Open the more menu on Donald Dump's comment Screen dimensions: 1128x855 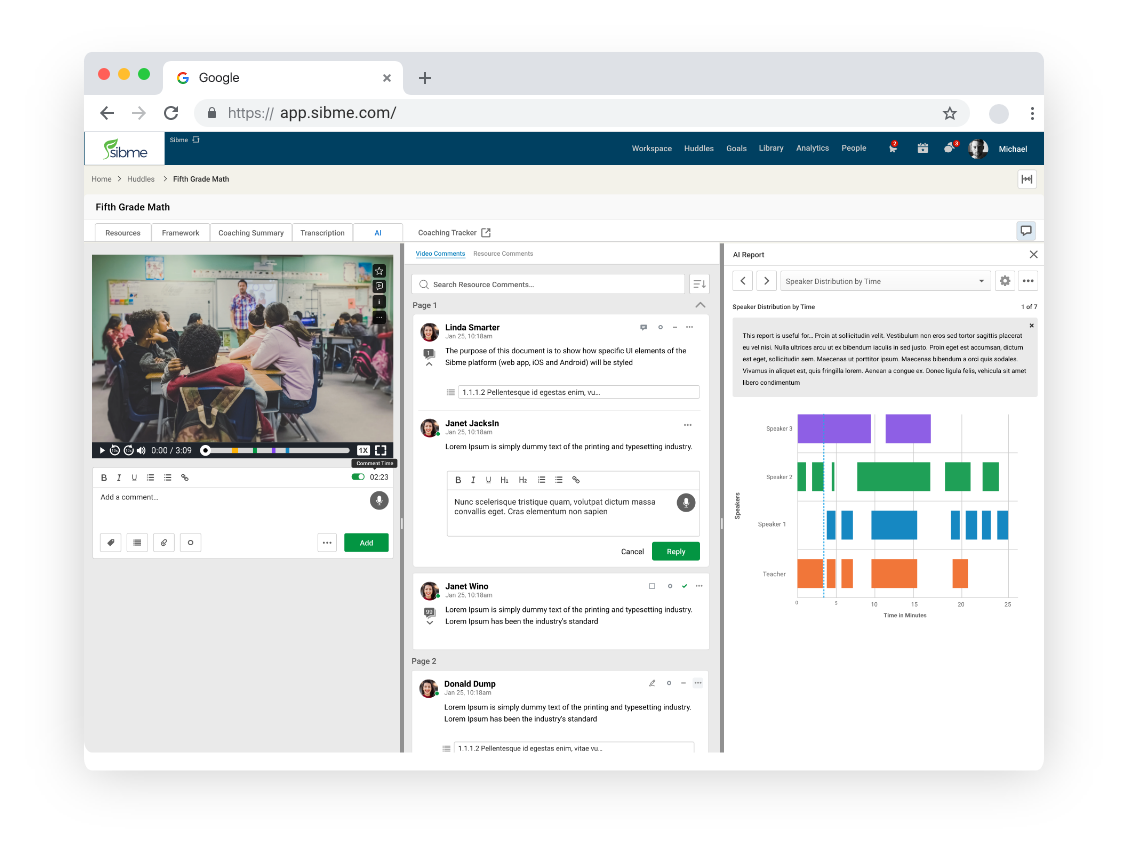[698, 683]
